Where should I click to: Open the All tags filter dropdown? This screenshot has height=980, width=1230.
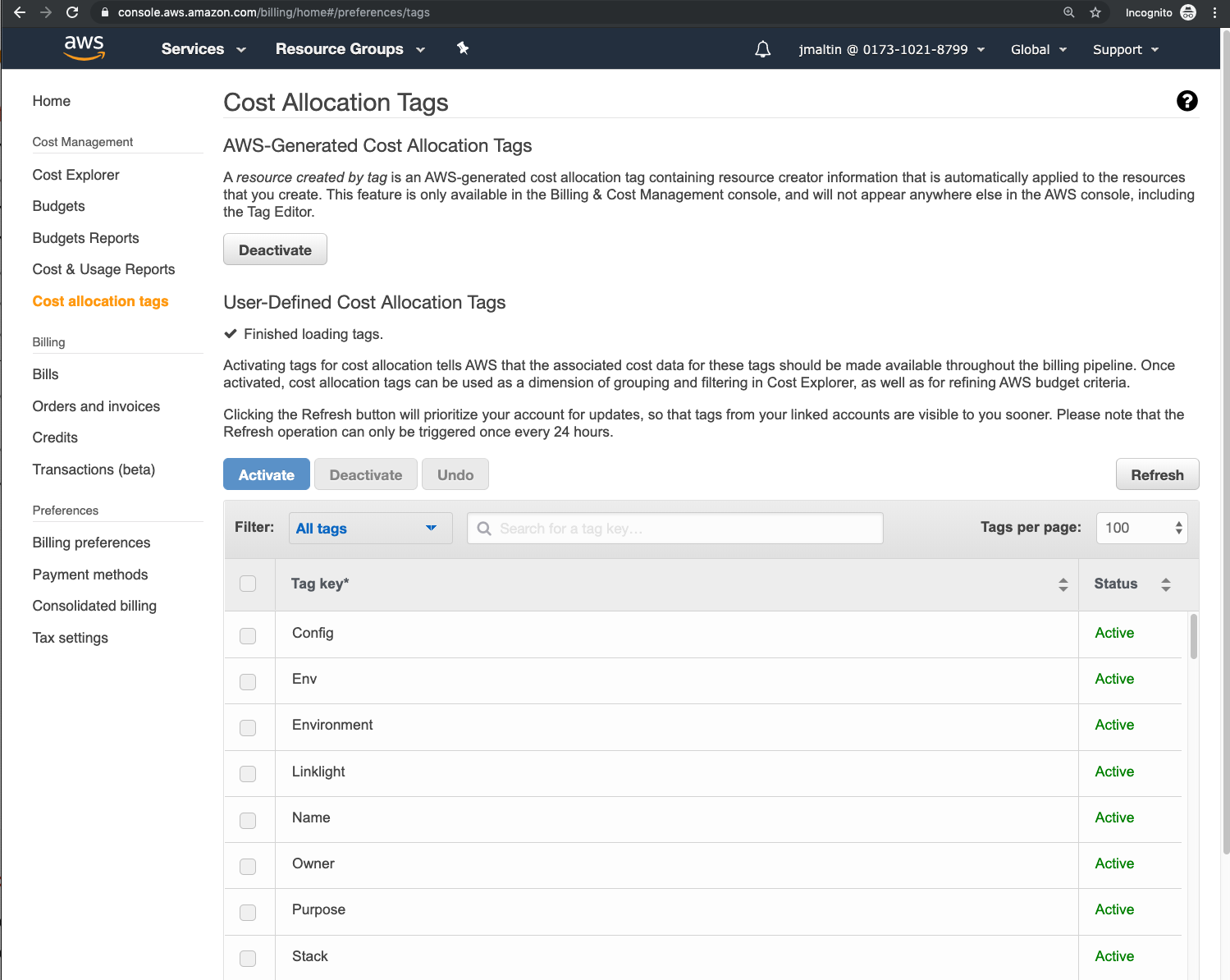point(370,529)
